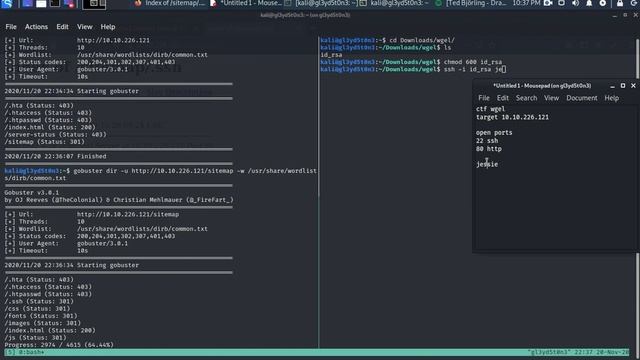
Task: Click 'http://10.10.226.121/sitemap' Url value
Action: (x=128, y=214)
